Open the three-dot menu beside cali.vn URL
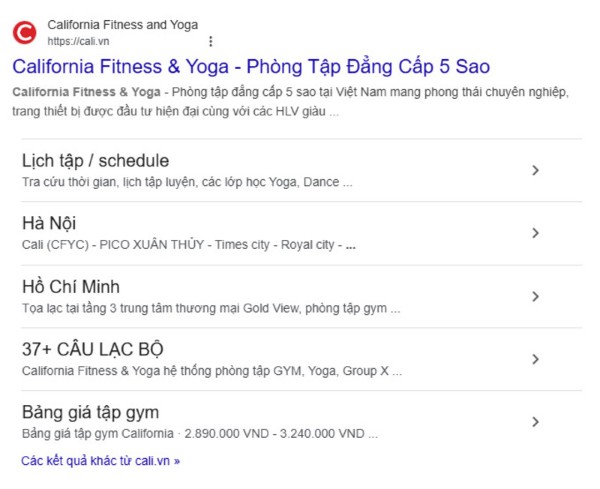This screenshot has height=489, width=600. [x=210, y=41]
